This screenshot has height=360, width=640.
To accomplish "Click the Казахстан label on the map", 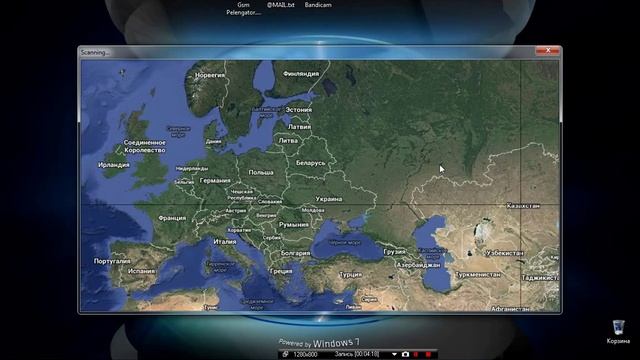I will [523, 206].
